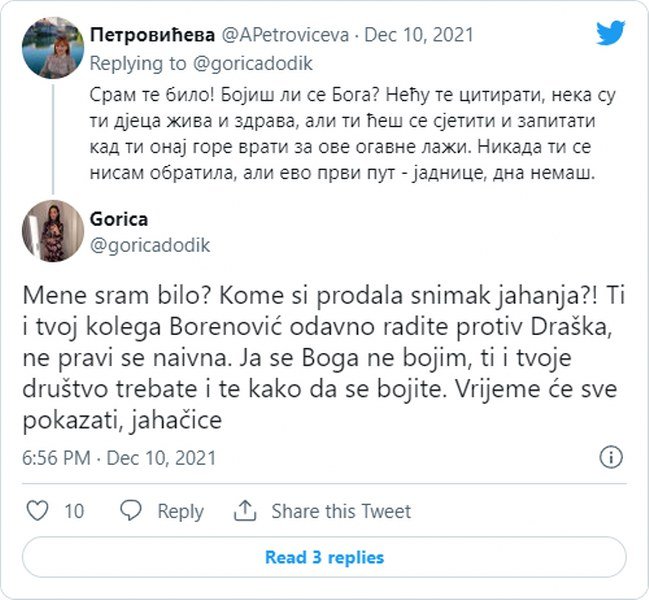Screen dimensions: 649x600
Task: Click the Twitter bird logo
Action: pyautogui.click(x=610, y=32)
